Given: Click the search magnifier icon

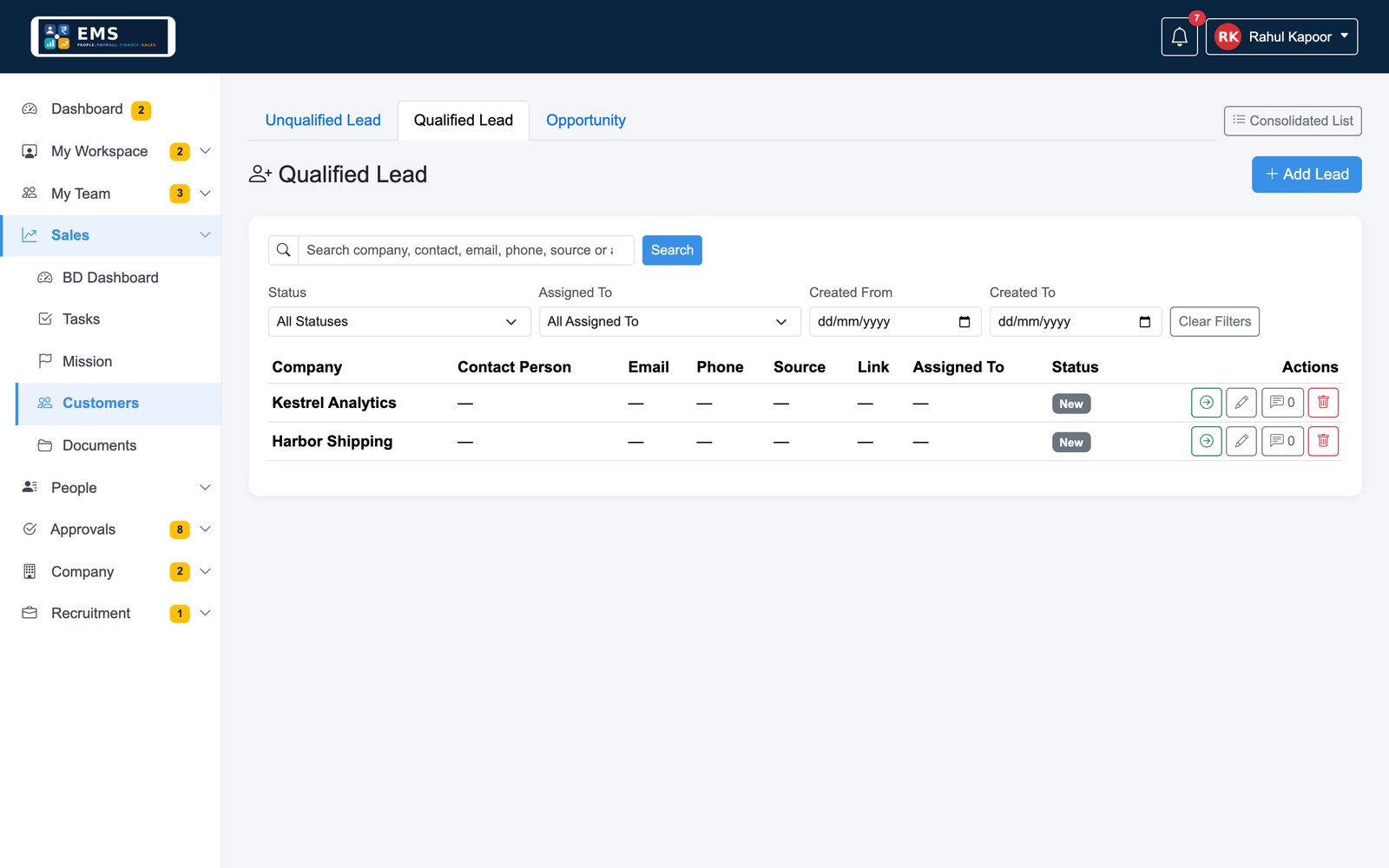Looking at the screenshot, I should 284,250.
